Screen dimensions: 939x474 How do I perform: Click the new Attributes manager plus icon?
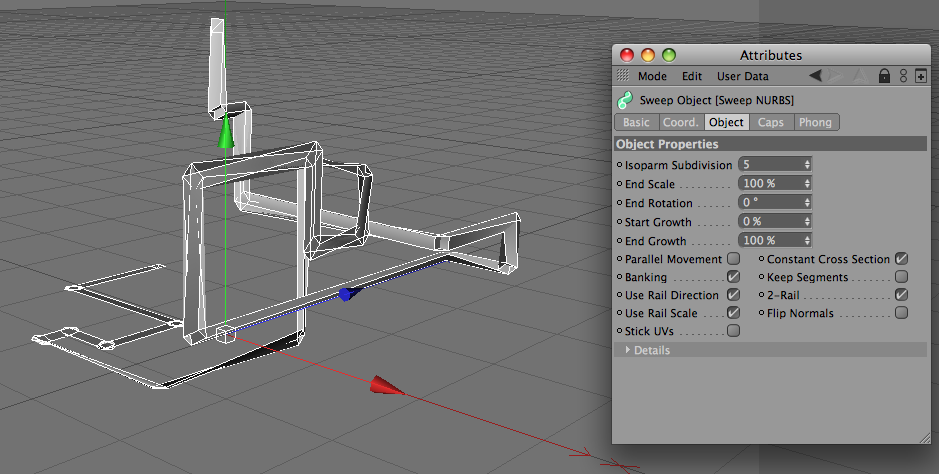921,76
